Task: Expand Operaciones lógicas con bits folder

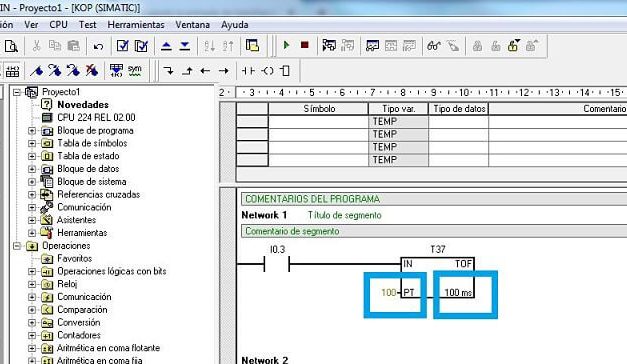Action: 32,272
